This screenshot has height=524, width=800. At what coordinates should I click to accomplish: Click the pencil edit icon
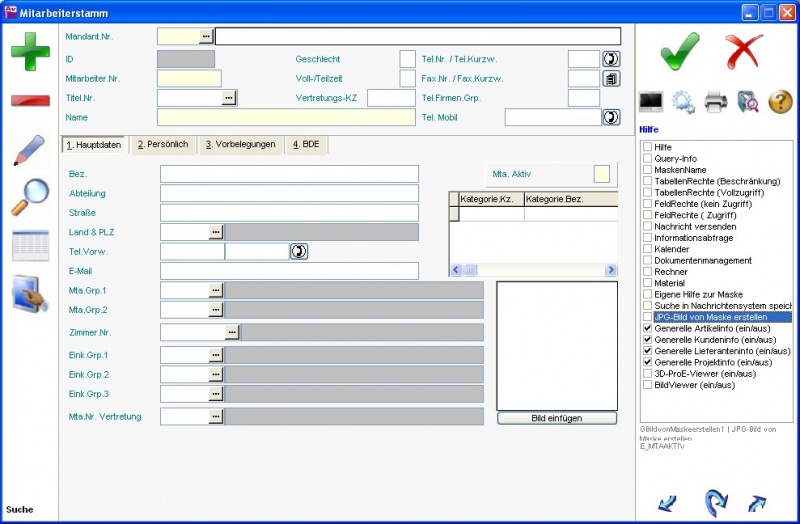(30, 149)
